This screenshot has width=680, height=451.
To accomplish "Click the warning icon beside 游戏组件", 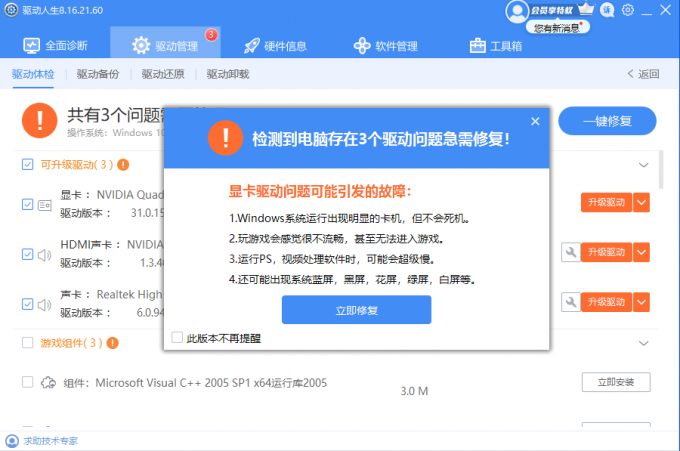I will click(113, 343).
